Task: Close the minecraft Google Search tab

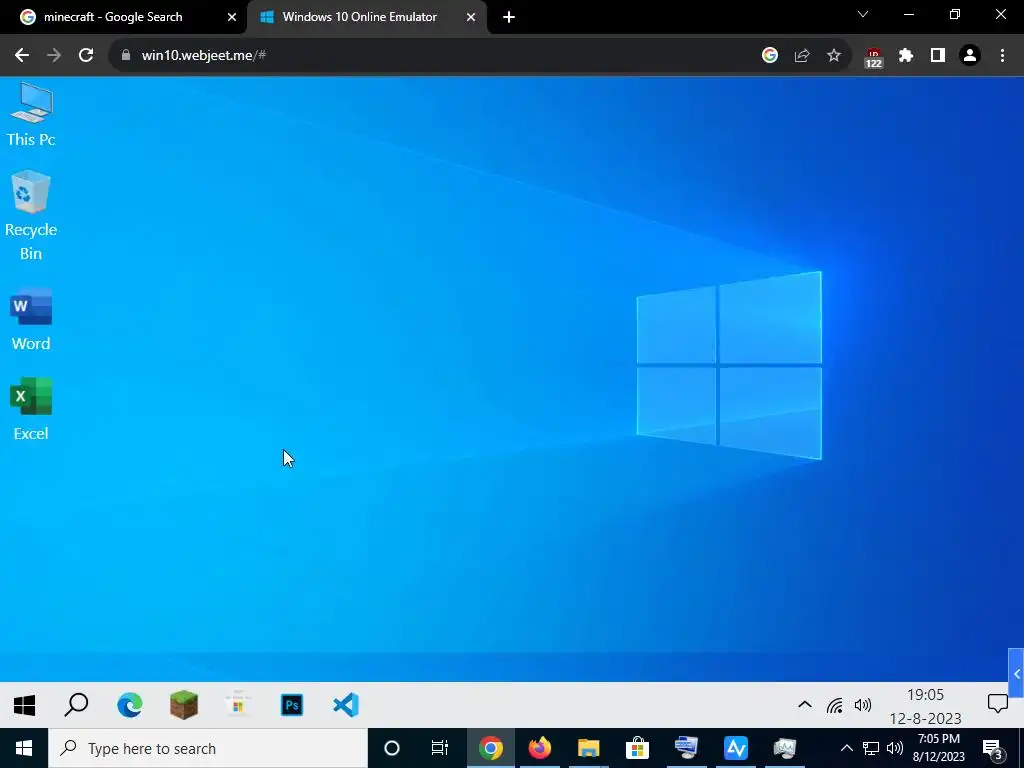Action: [x=232, y=17]
